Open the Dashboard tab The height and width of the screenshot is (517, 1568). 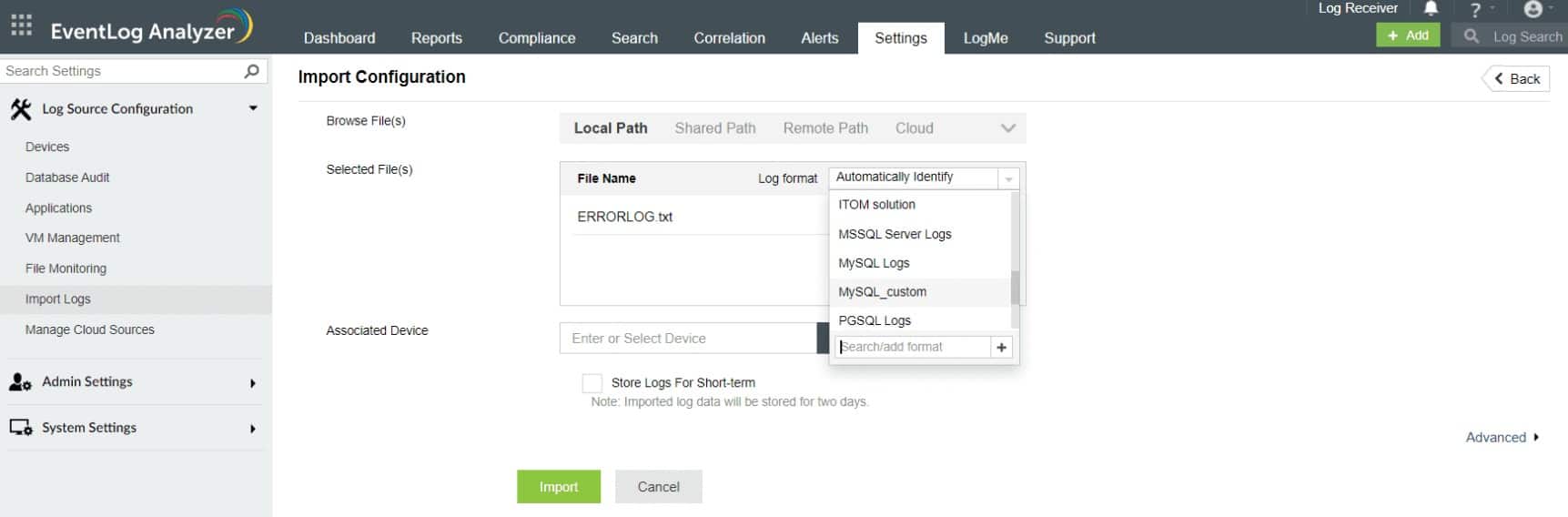(x=339, y=38)
